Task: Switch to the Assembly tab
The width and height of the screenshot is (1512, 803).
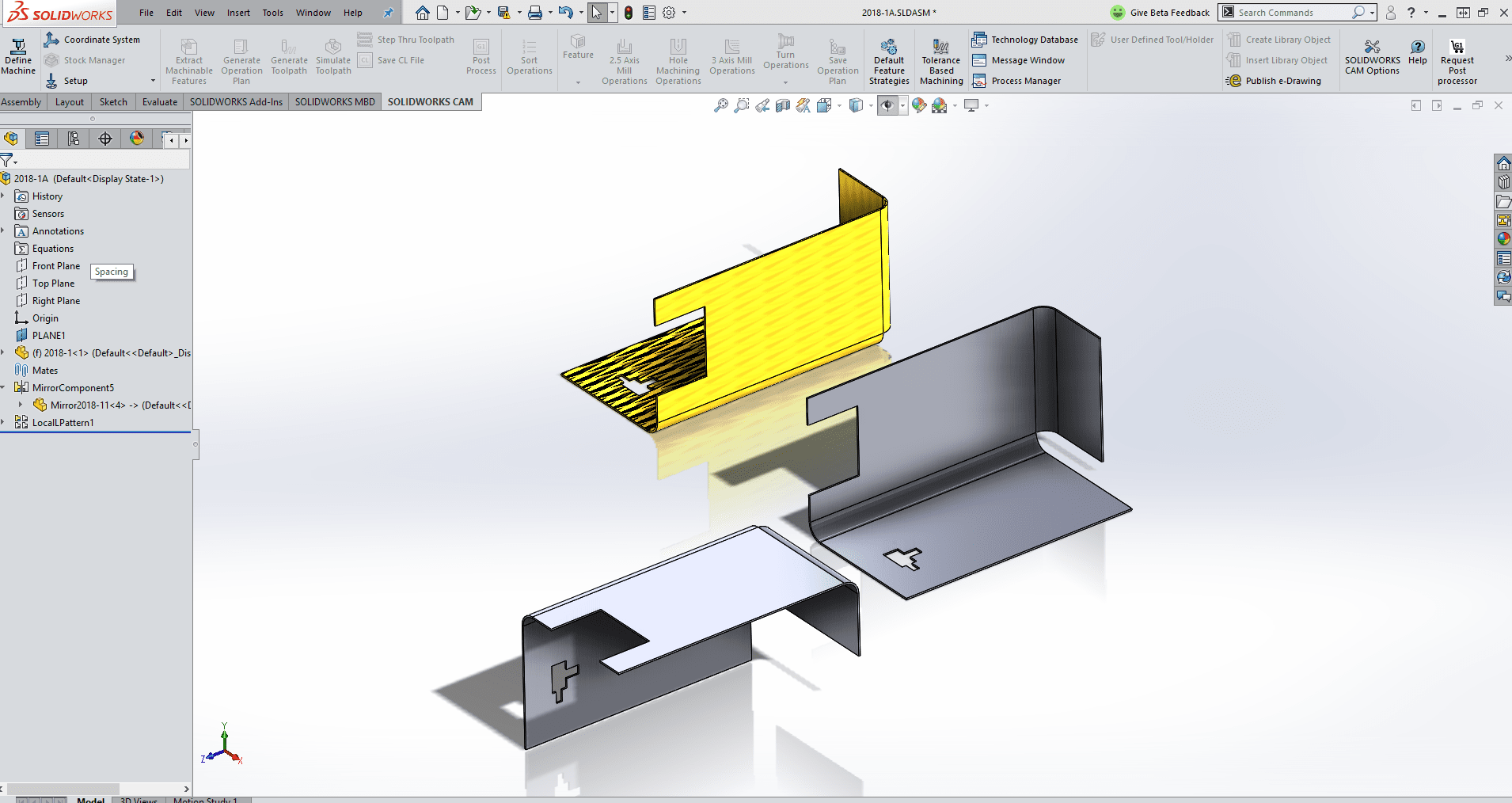Action: [x=21, y=102]
